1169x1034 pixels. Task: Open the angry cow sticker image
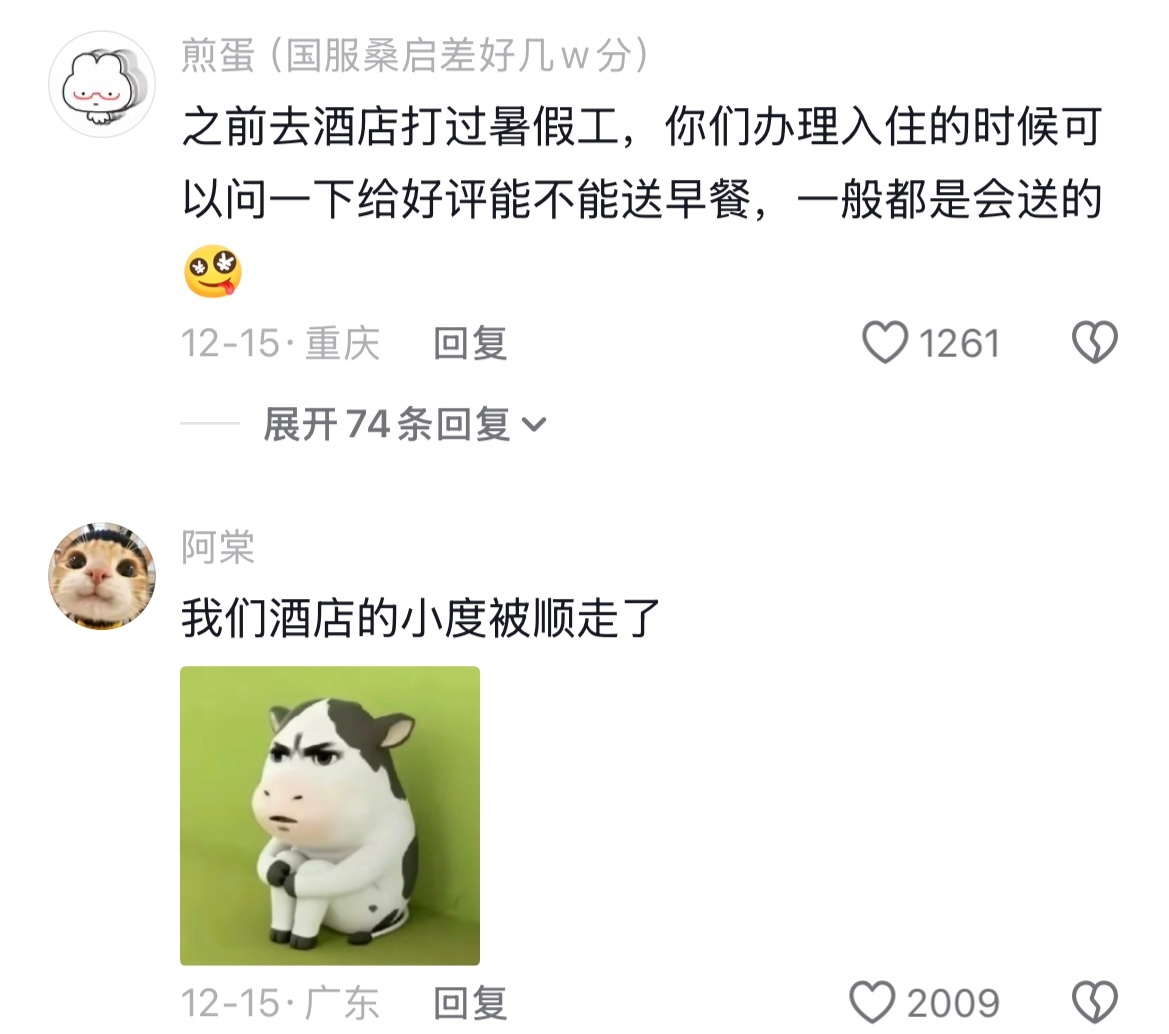point(330,816)
